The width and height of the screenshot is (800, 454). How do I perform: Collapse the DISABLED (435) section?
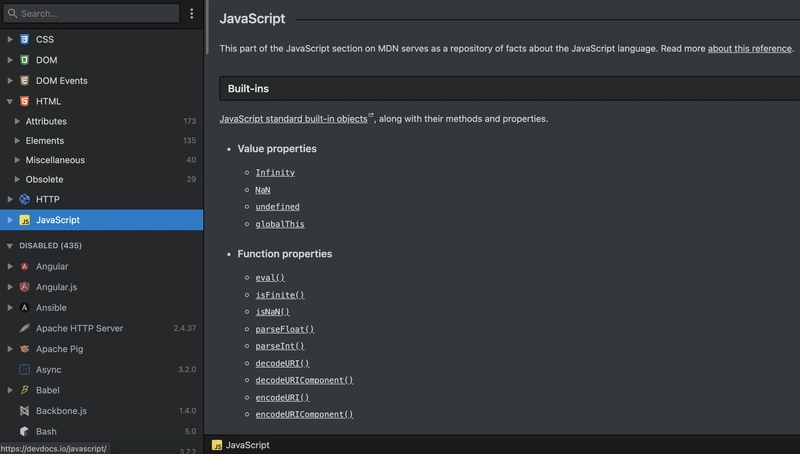(10, 246)
